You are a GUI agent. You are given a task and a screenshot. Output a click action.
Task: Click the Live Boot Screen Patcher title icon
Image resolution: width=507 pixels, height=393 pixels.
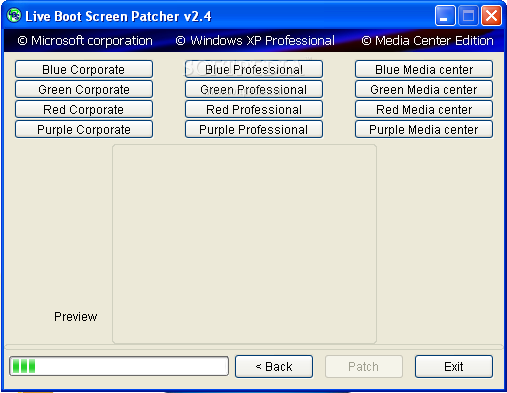(x=14, y=15)
